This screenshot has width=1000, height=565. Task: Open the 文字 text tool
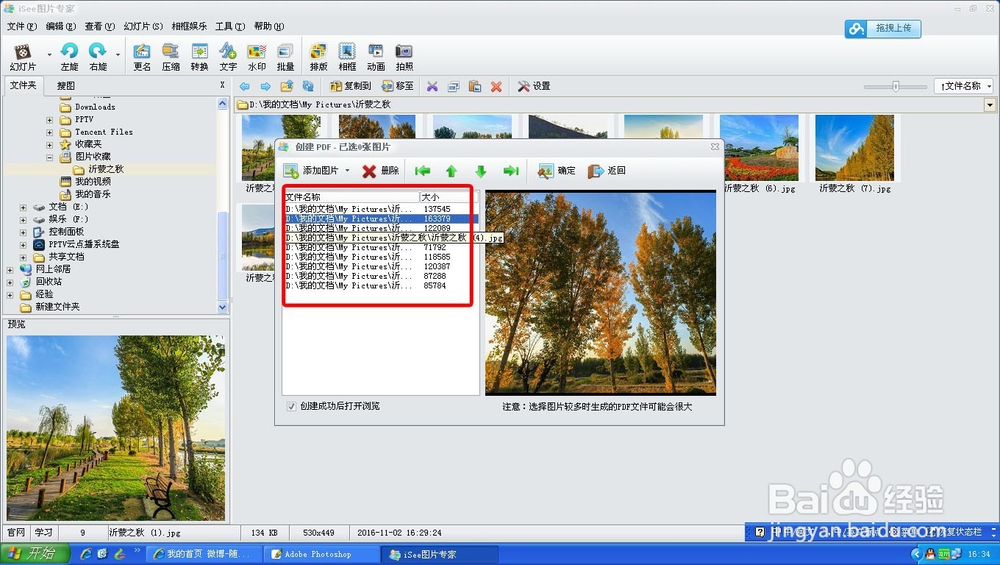pyautogui.click(x=228, y=57)
